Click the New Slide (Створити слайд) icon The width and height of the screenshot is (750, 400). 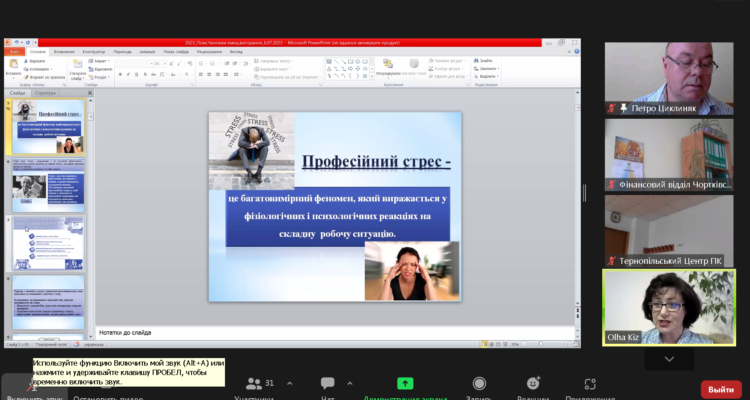click(x=78, y=63)
